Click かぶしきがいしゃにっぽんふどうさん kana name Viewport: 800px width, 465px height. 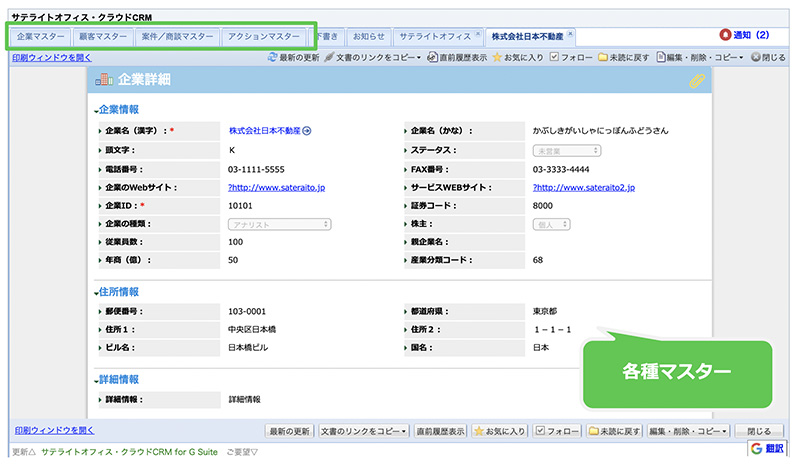click(601, 131)
